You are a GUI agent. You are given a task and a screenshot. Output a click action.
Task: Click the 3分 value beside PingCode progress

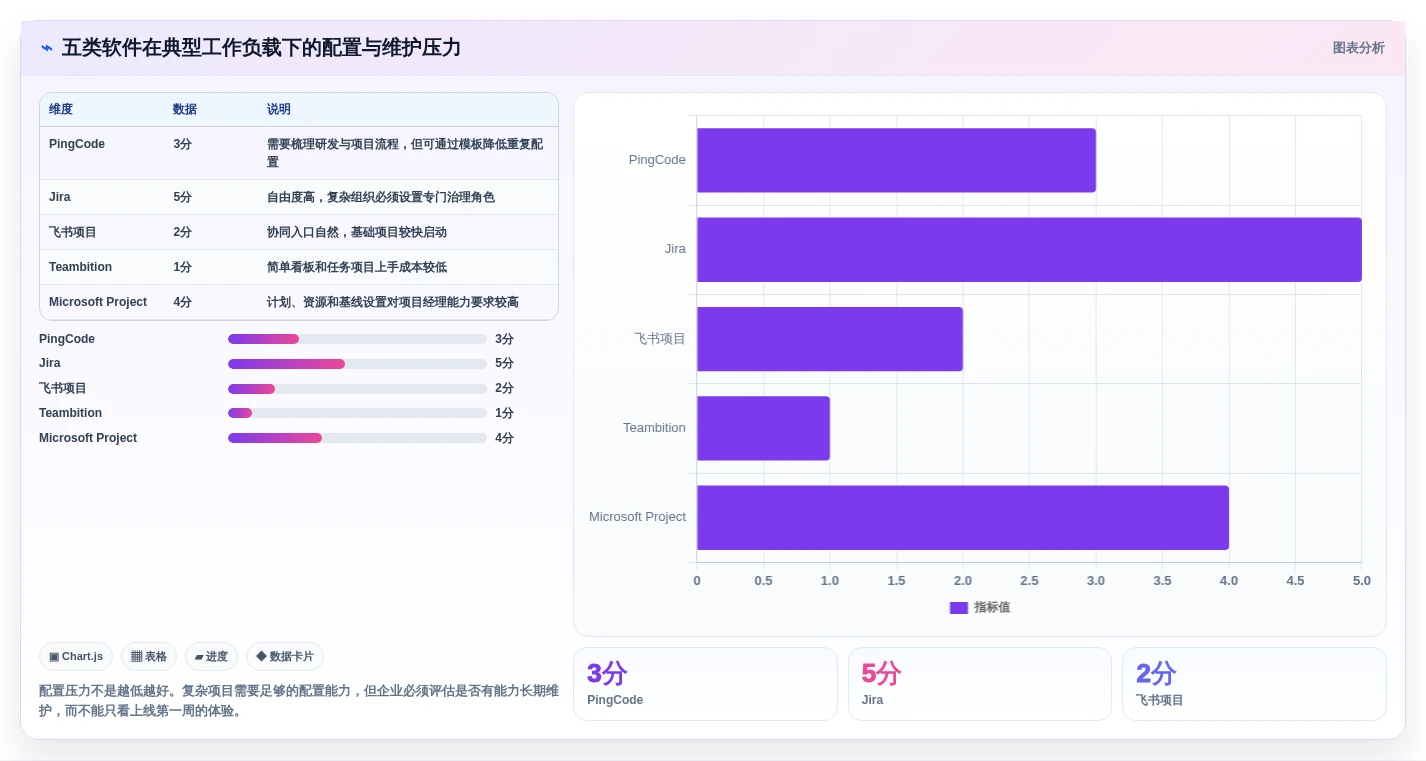pos(504,339)
